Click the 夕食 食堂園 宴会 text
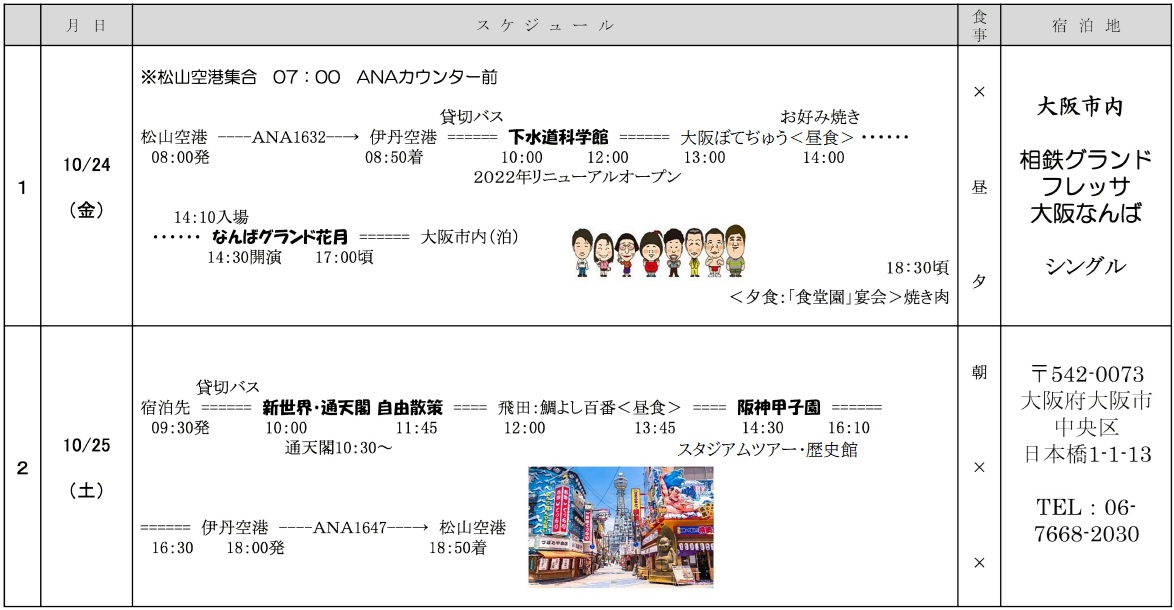This screenshot has width=1174, height=610. [838, 297]
